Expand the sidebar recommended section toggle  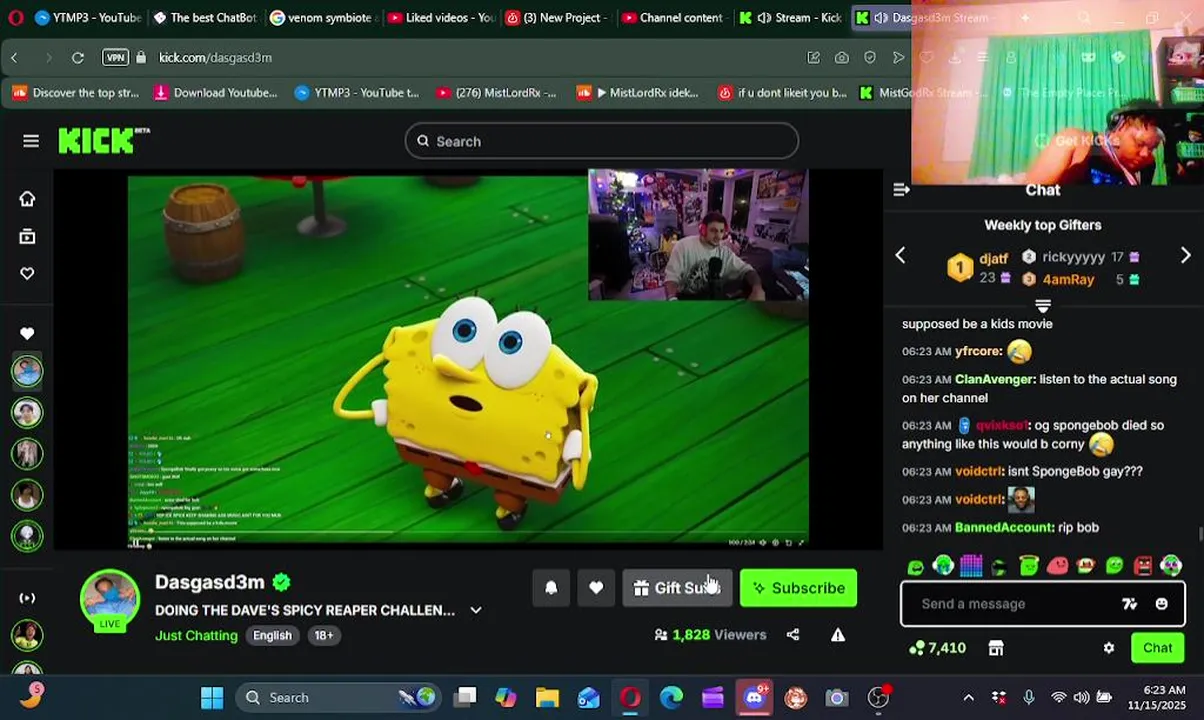[x=27, y=598]
